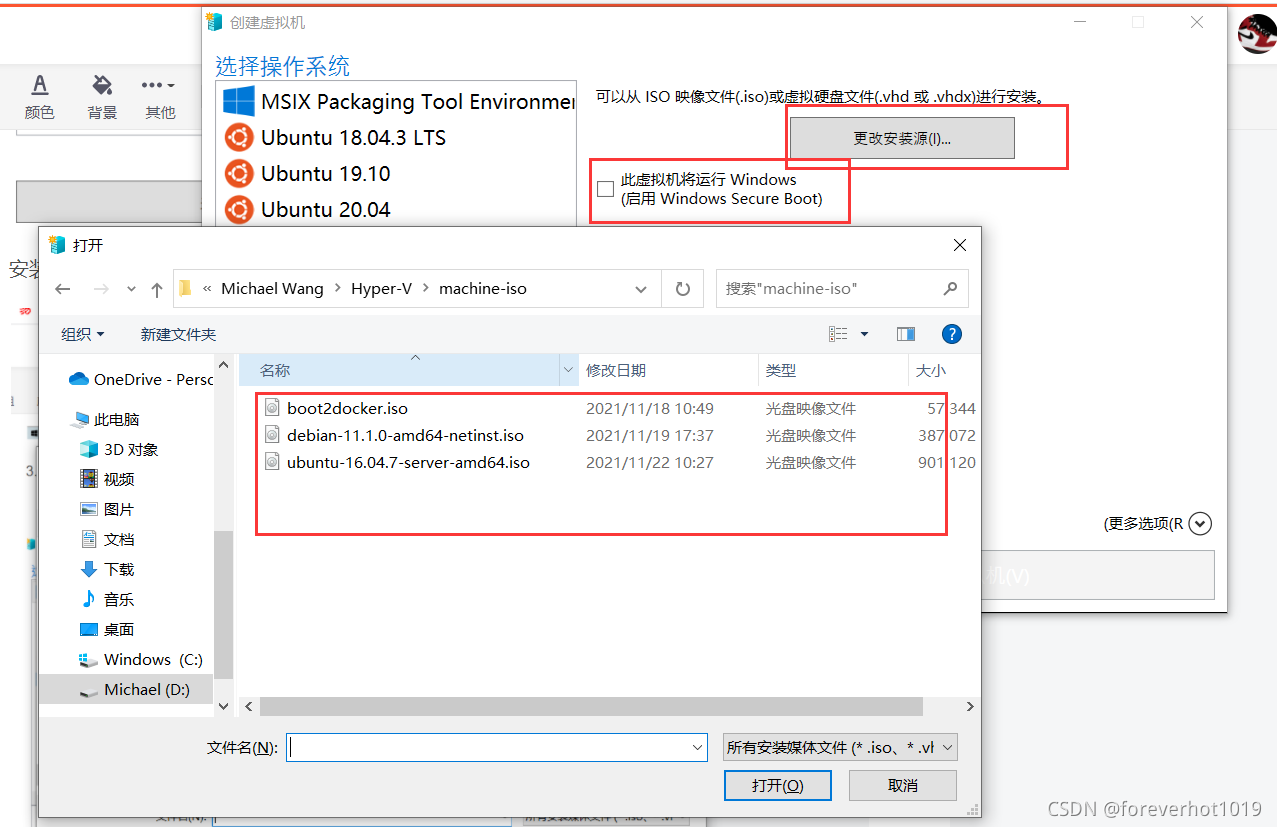1277x827 pixels.
Task: Sort files by 类型 column
Action: pos(834,370)
